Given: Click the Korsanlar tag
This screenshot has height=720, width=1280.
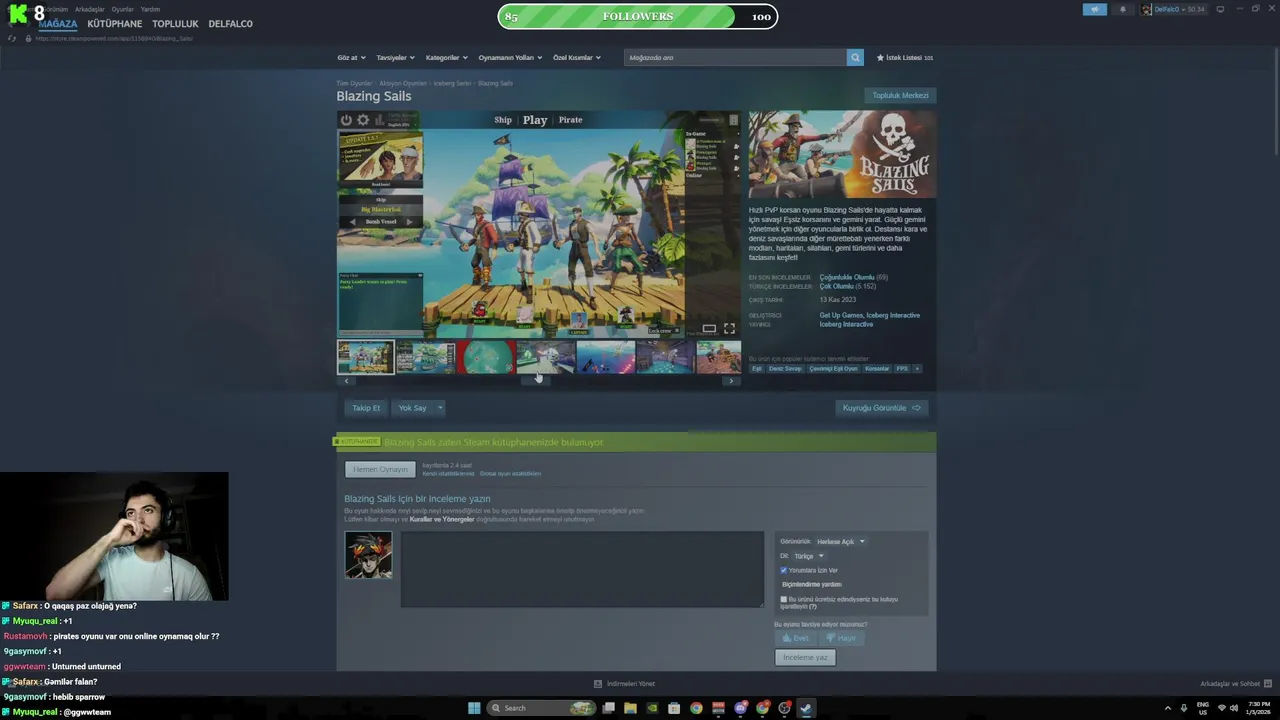Looking at the screenshot, I should tap(877, 369).
